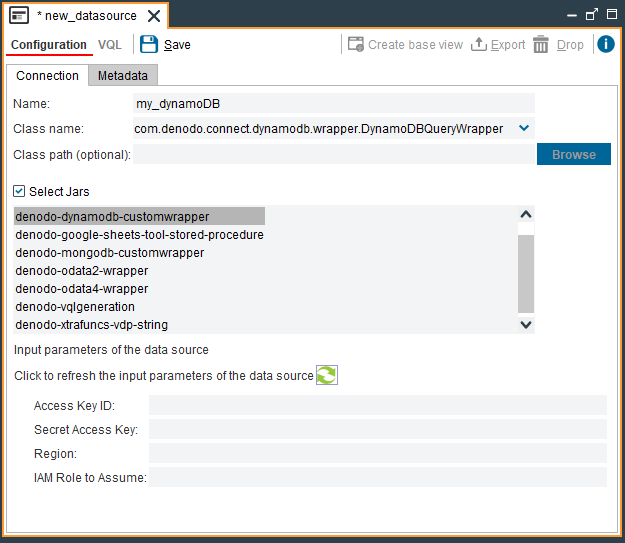The image size is (625, 543).
Task: Minimize the panel with the dash icon
Action: click(572, 16)
